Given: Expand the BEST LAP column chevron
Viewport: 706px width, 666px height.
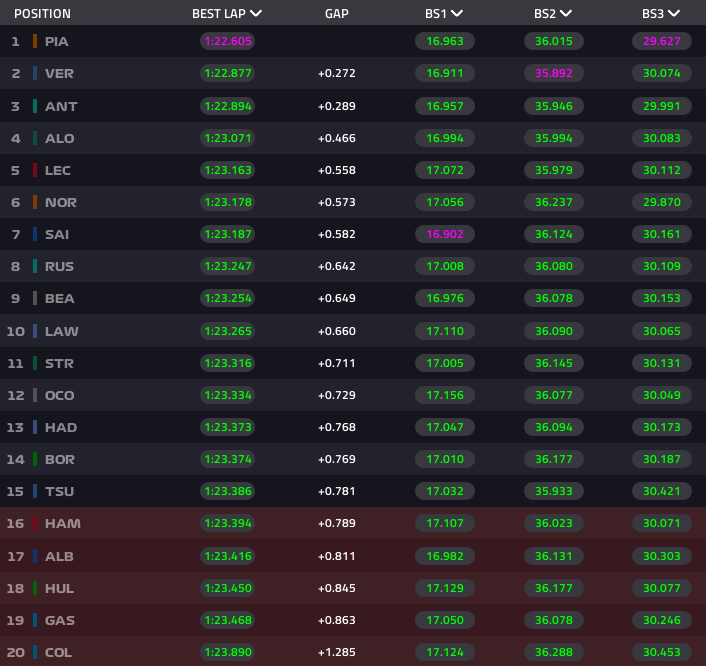Looking at the screenshot, I should [x=256, y=14].
